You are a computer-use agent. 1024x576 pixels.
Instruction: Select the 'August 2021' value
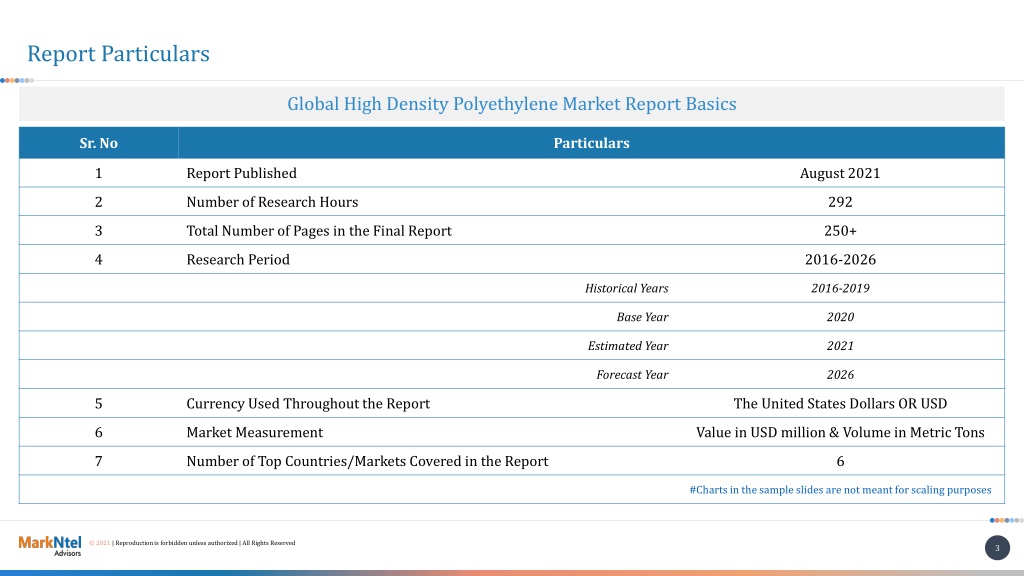(x=840, y=173)
